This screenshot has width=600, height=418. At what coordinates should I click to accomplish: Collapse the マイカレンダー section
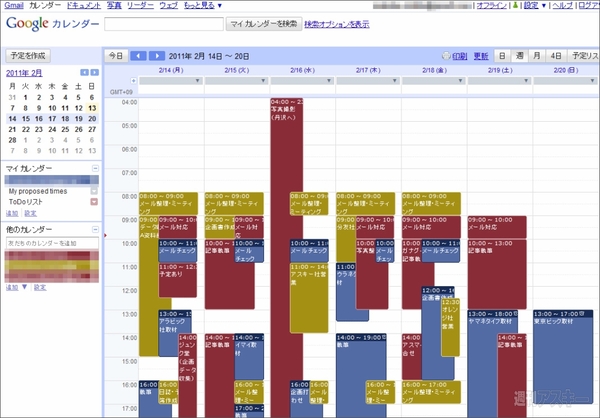coord(95,168)
